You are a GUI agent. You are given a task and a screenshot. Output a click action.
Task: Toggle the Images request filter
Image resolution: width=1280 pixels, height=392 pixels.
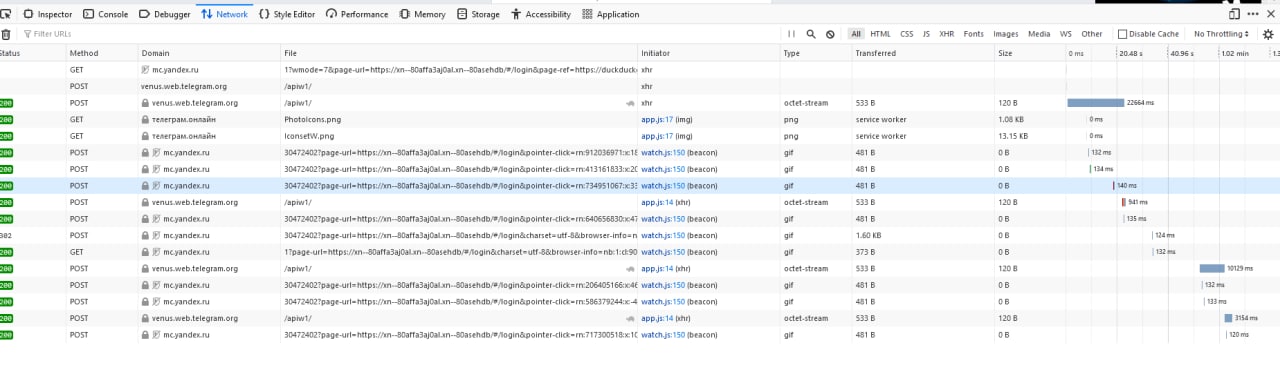(x=1006, y=34)
